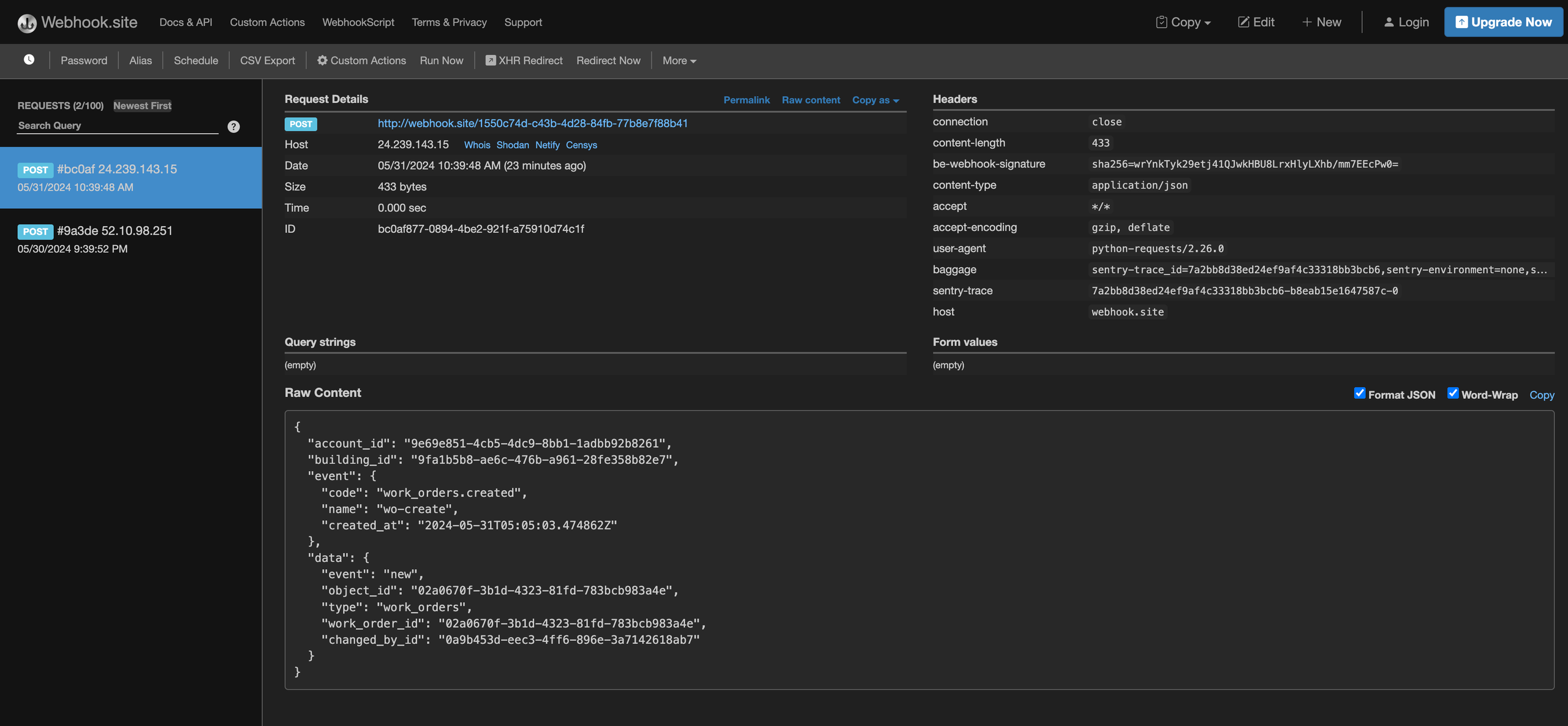Select request #bc0af from 24.239.143.15
Screen dimensions: 1568x726
(x=131, y=178)
